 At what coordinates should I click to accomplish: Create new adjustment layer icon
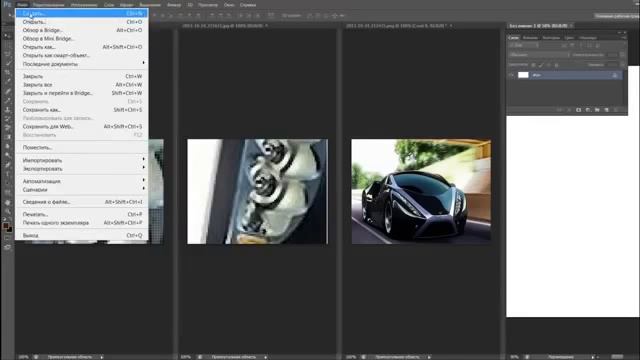tap(588, 110)
